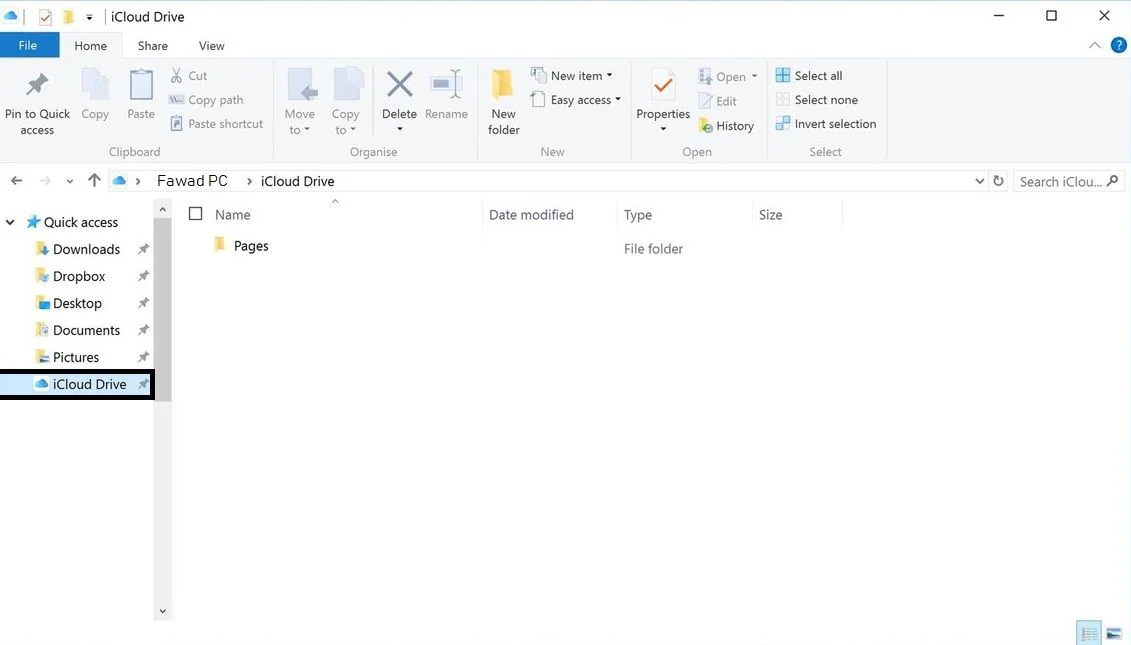Minimize the ribbon with the caret
The width and height of the screenshot is (1131, 645).
pos(1094,45)
